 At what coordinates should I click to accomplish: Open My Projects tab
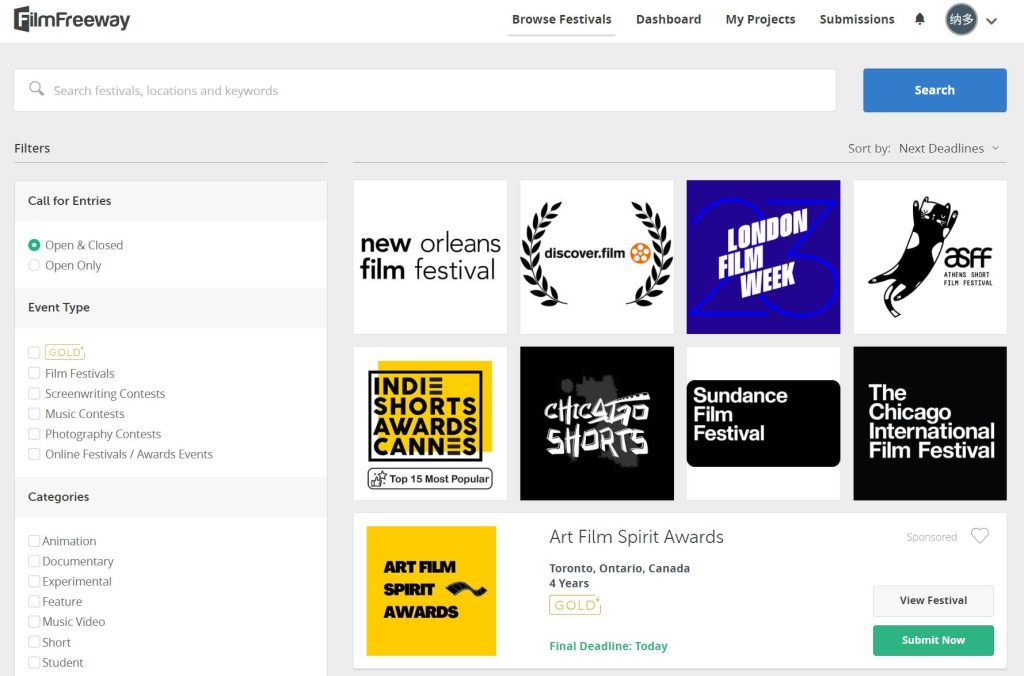click(x=760, y=20)
